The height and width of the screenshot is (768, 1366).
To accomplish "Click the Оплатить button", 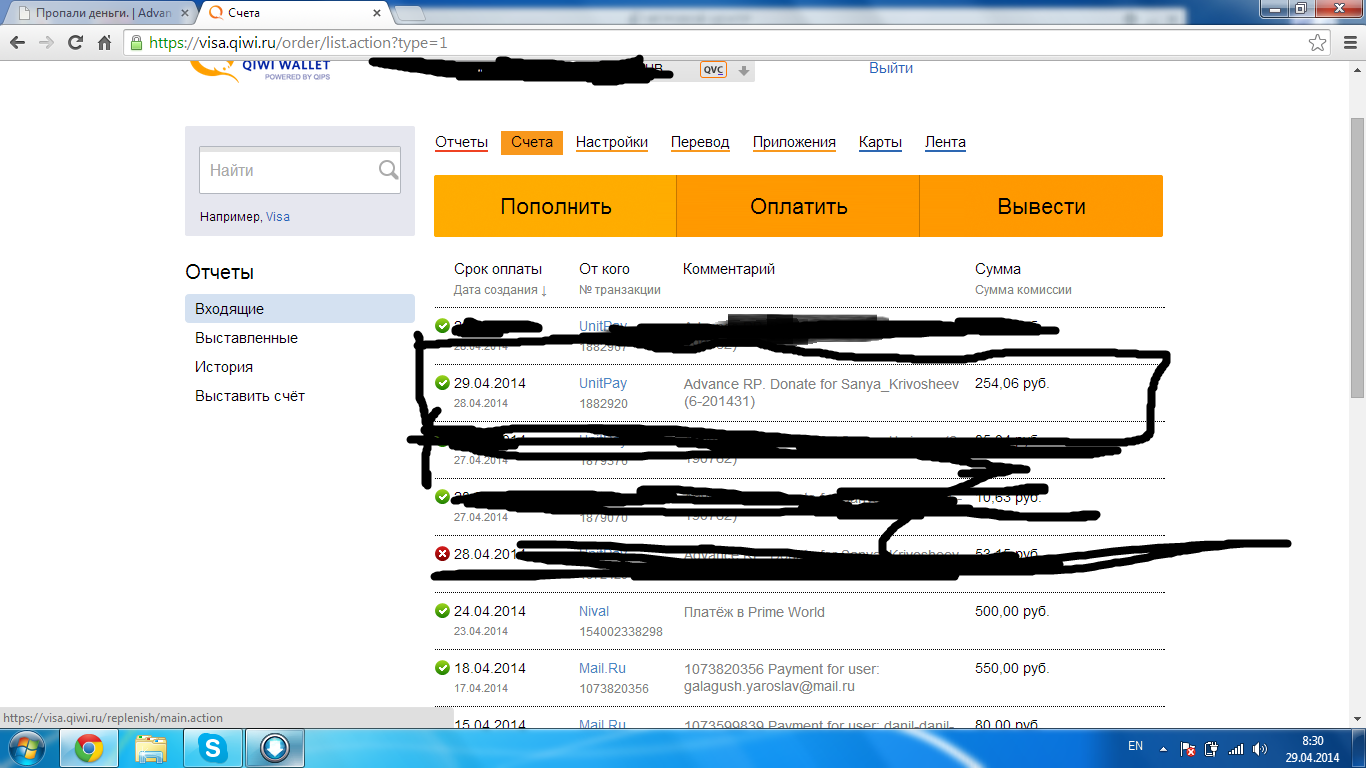I will [798, 206].
